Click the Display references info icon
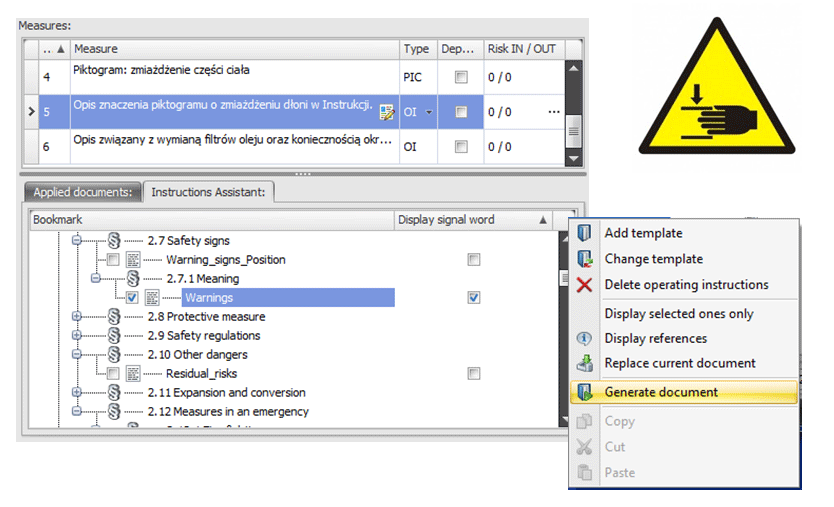Screen dimensions: 834x507 pos(586,339)
